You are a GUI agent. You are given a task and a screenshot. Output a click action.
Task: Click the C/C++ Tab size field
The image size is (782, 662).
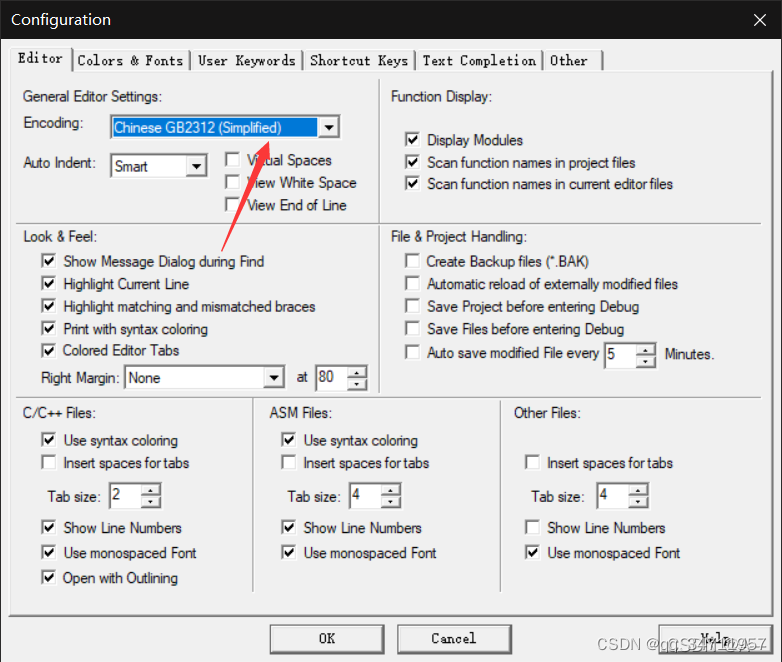click(126, 495)
